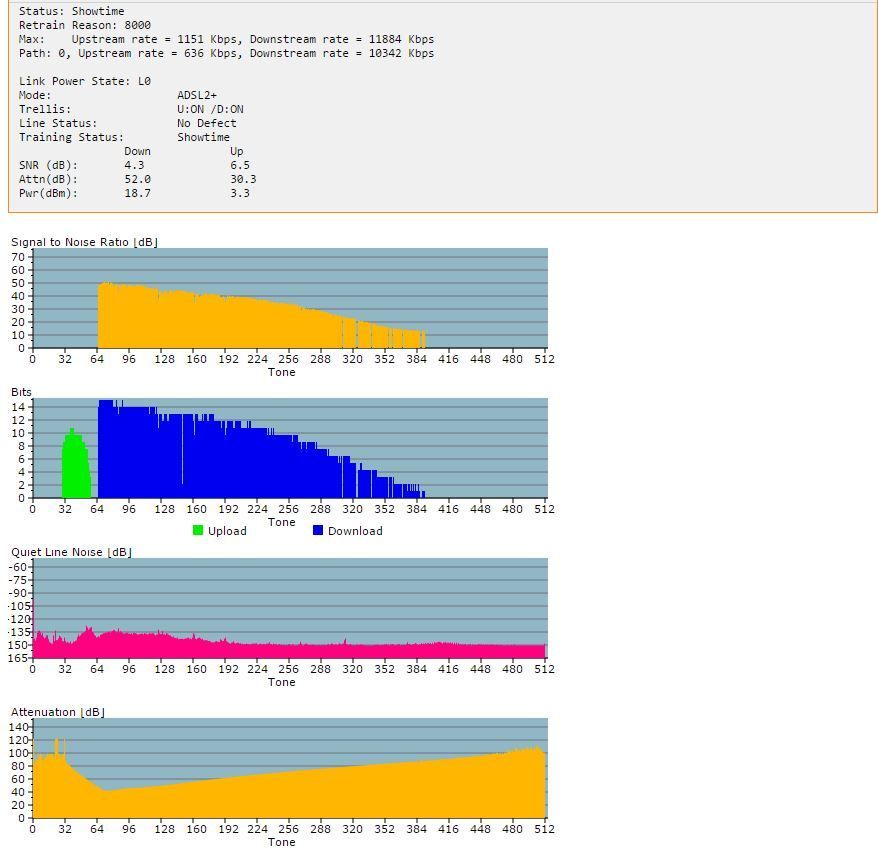Click the Download legend label

pyautogui.click(x=355, y=531)
